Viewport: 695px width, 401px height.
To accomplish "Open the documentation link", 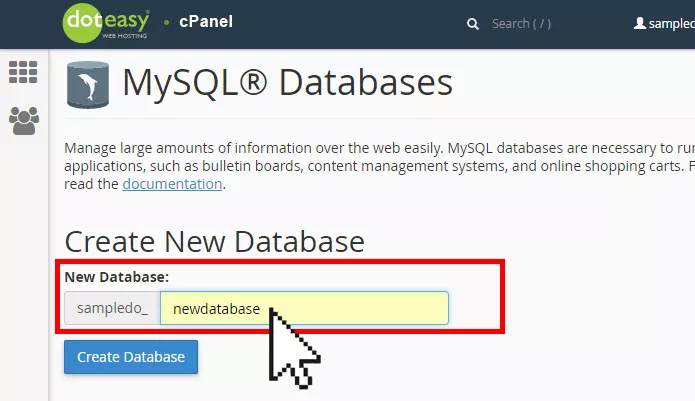I will coord(172,184).
